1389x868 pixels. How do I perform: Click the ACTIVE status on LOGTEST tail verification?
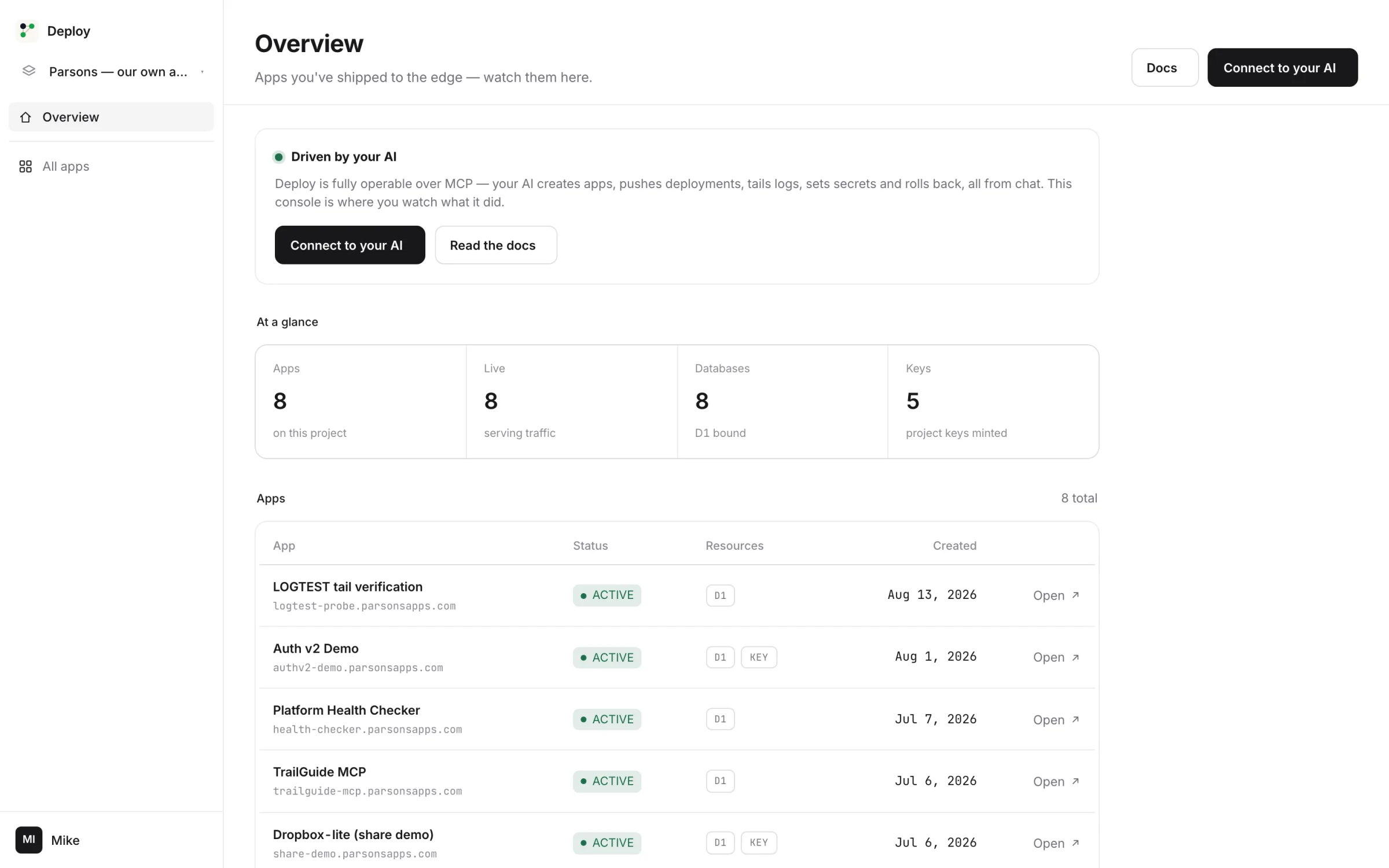click(607, 595)
